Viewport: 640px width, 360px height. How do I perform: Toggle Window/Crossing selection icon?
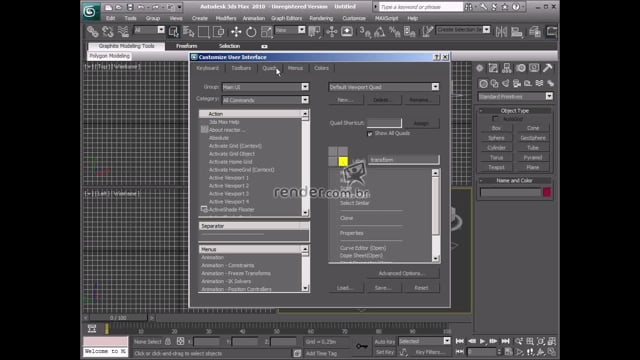[218, 31]
